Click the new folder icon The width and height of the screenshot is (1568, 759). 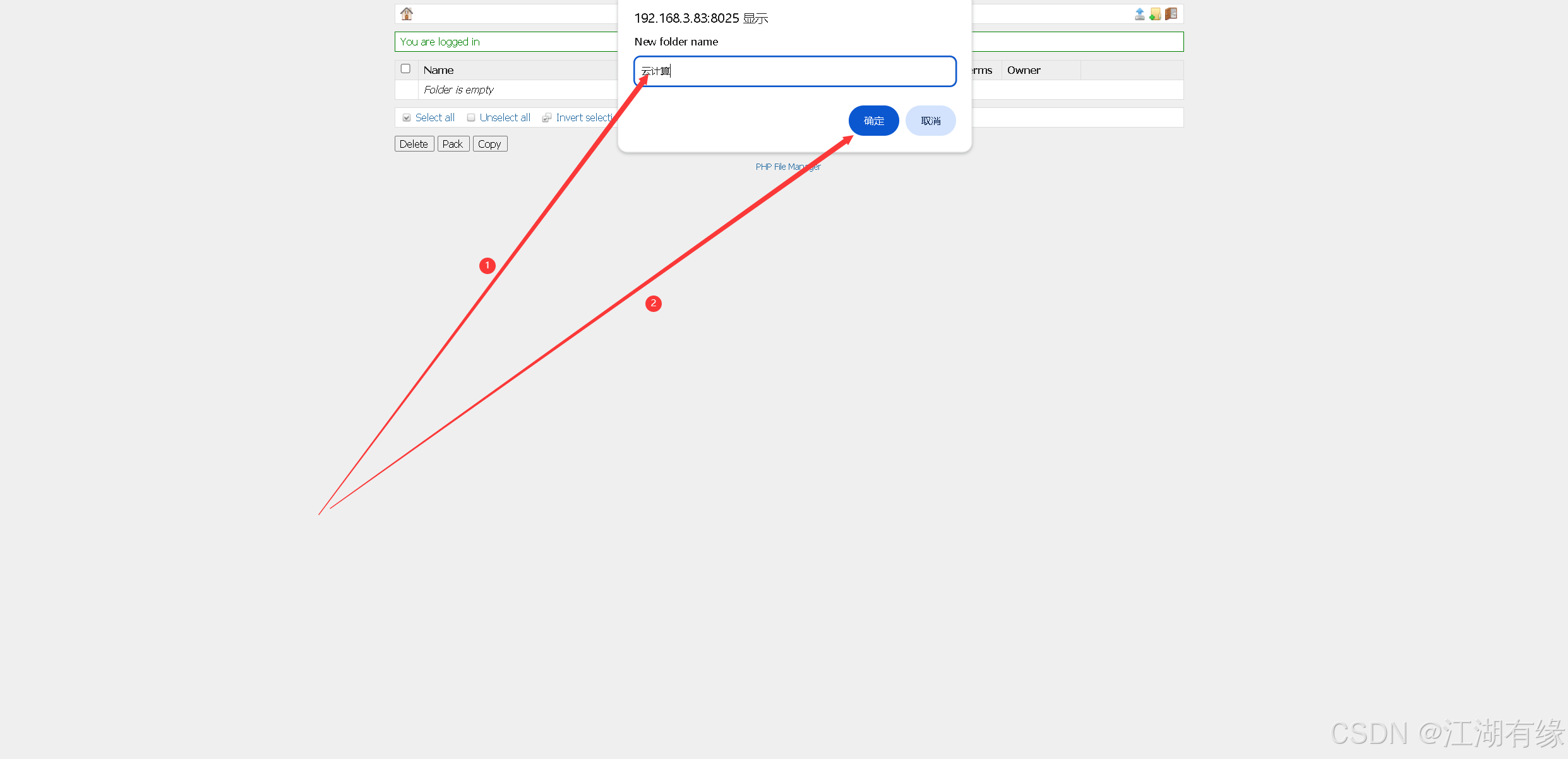pyautogui.click(x=1155, y=14)
